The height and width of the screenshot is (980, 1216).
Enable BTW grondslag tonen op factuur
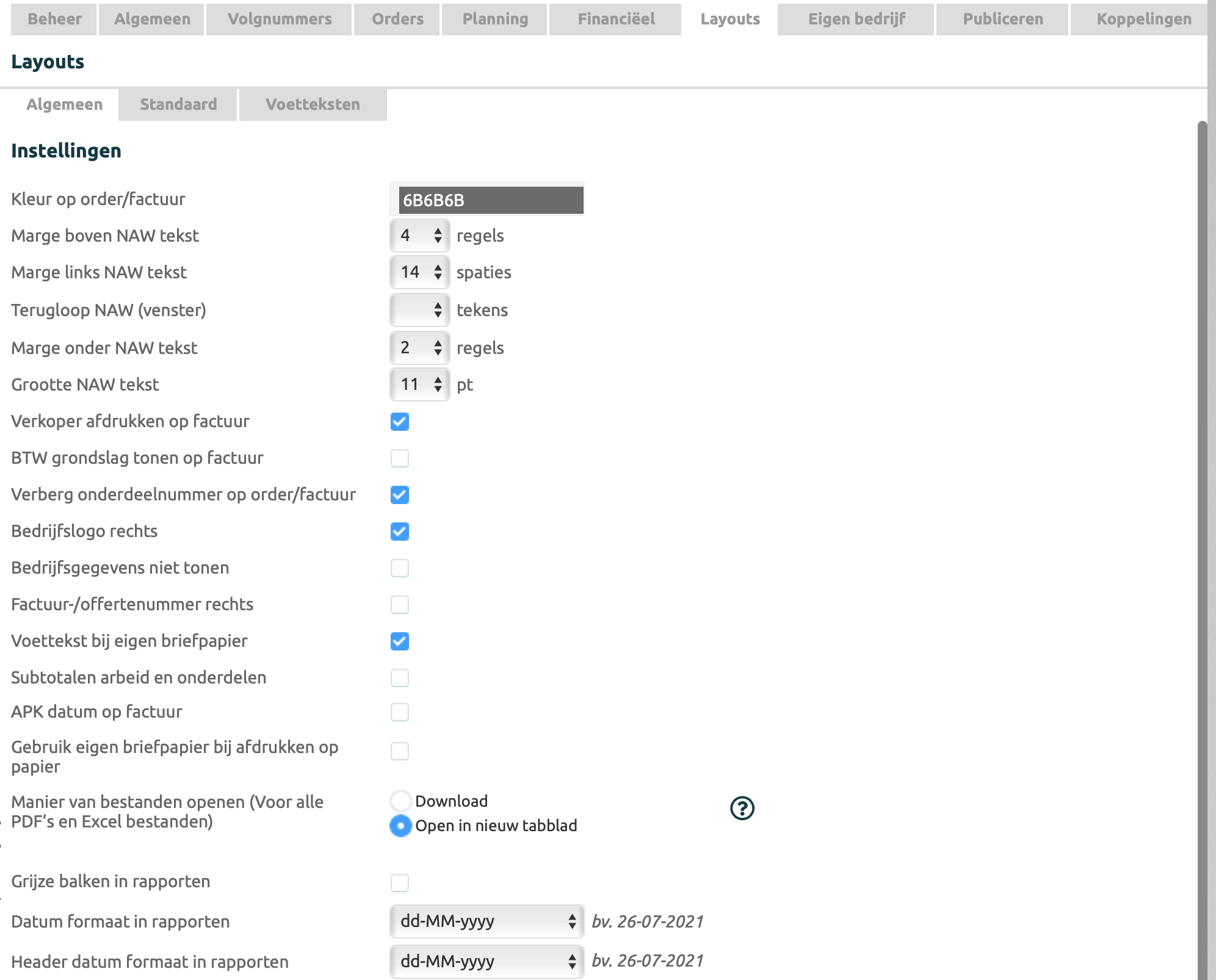coord(400,458)
